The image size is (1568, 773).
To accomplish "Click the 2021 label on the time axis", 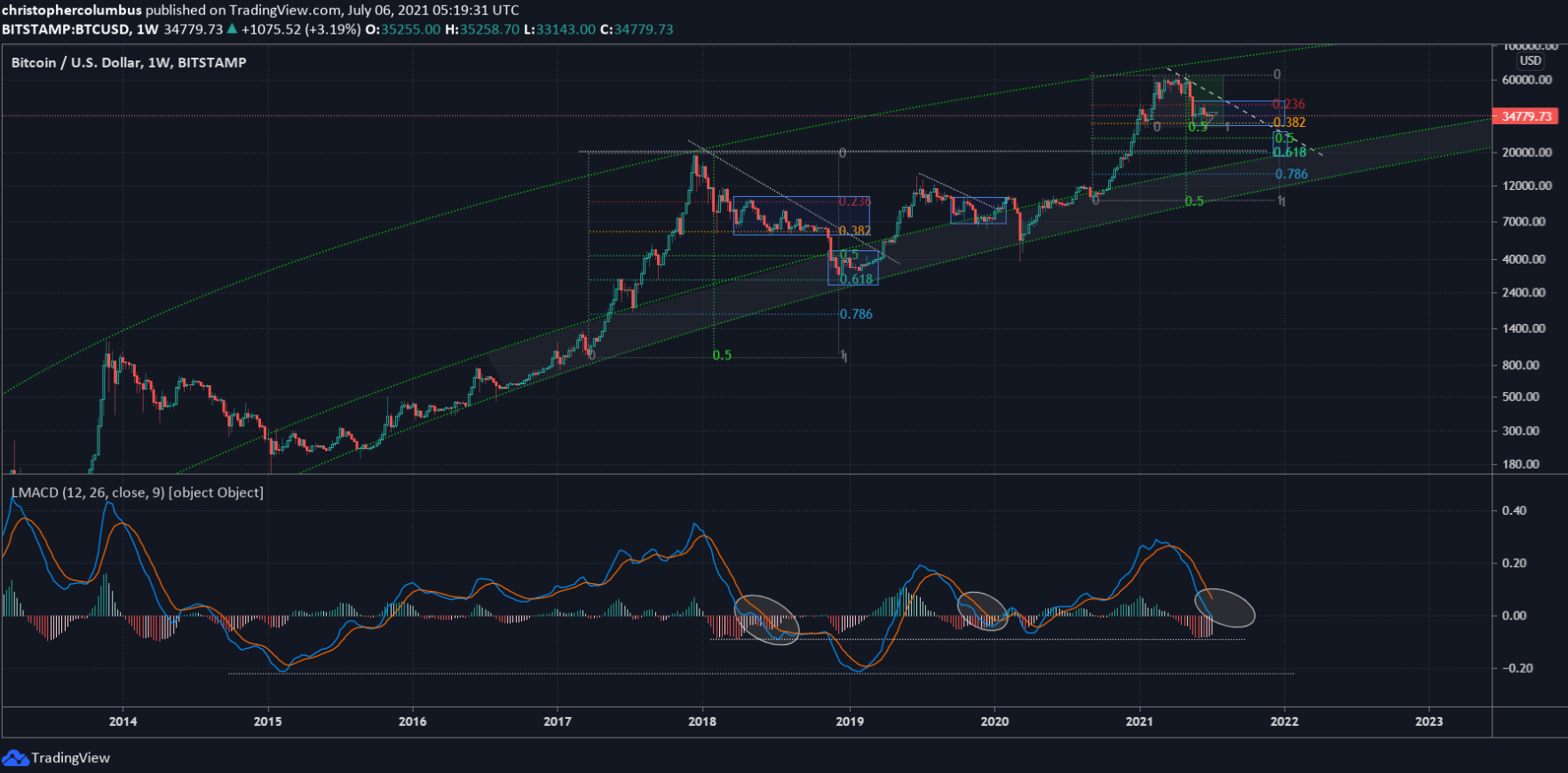I will click(x=1139, y=722).
